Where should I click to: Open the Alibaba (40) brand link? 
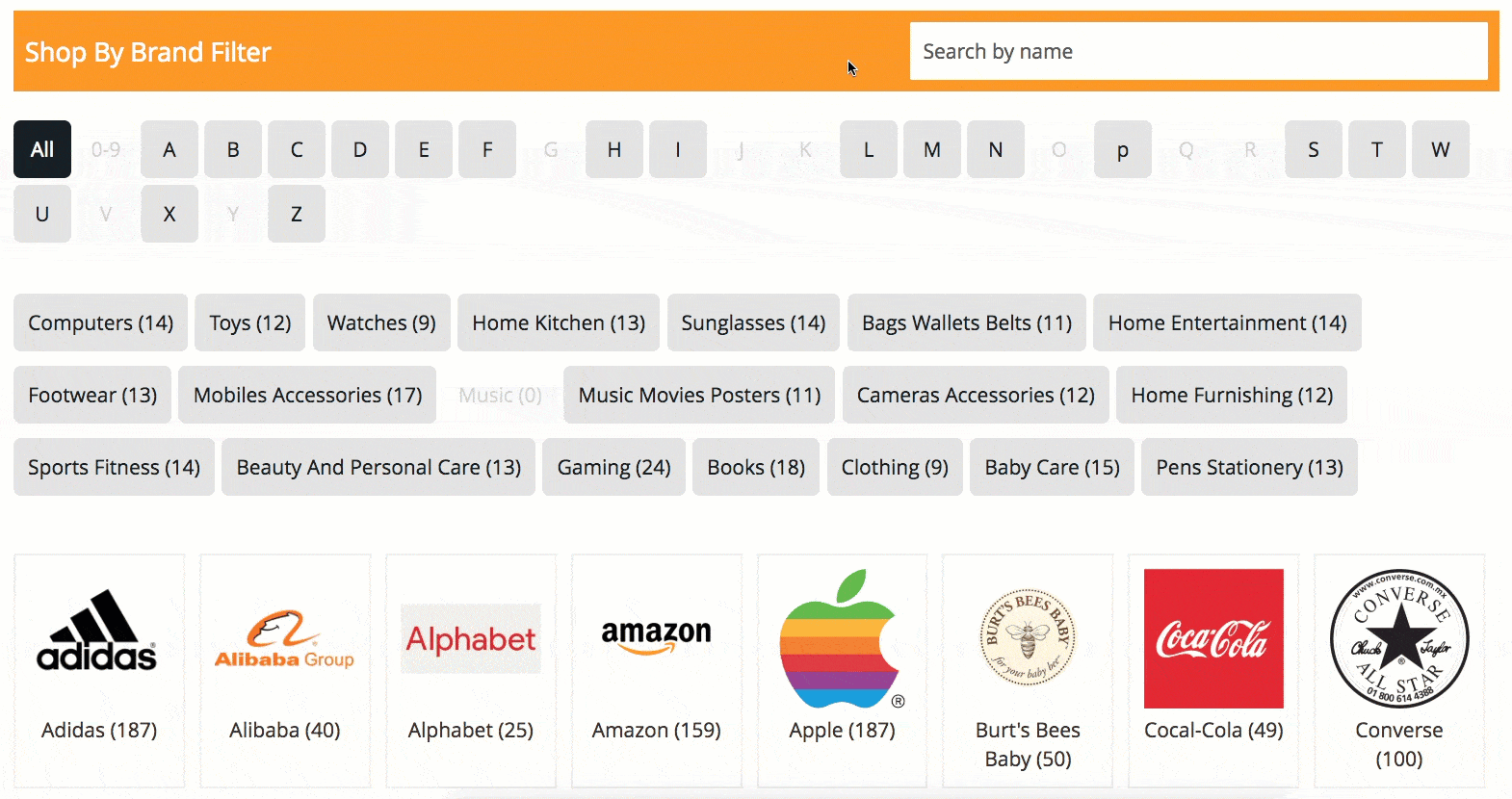point(285,730)
